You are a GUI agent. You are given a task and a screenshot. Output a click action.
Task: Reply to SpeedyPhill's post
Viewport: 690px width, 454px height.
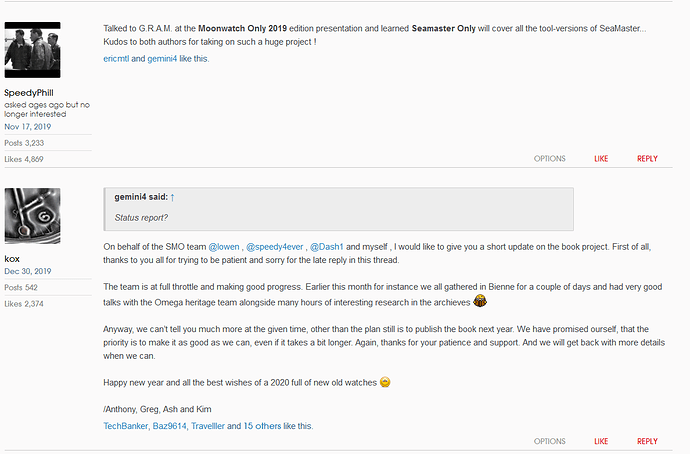(x=647, y=159)
